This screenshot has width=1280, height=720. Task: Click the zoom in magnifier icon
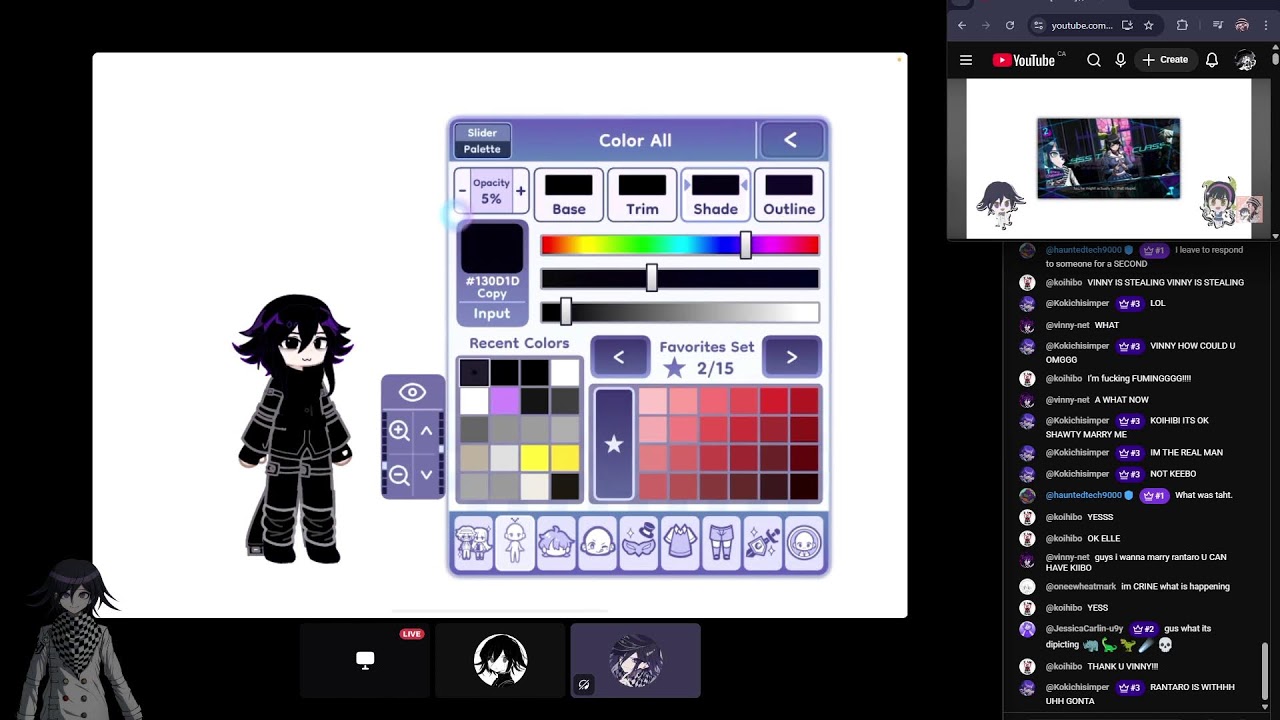[399, 431]
